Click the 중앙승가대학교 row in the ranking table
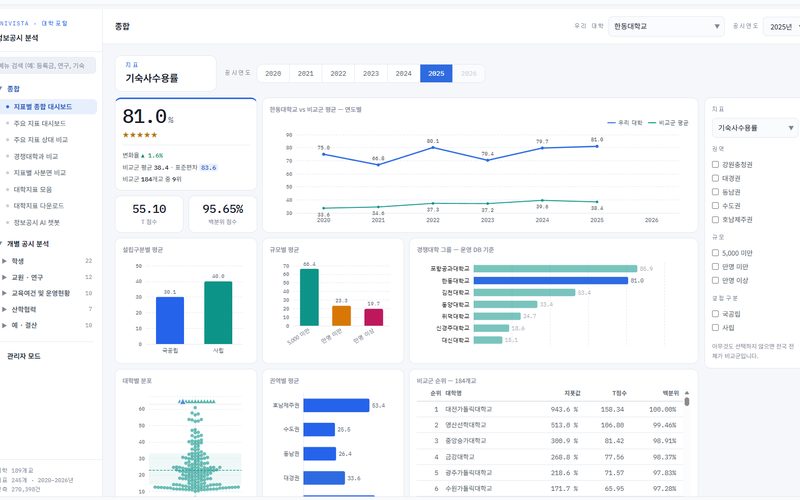Viewport: 800px width, 500px height. (550, 441)
